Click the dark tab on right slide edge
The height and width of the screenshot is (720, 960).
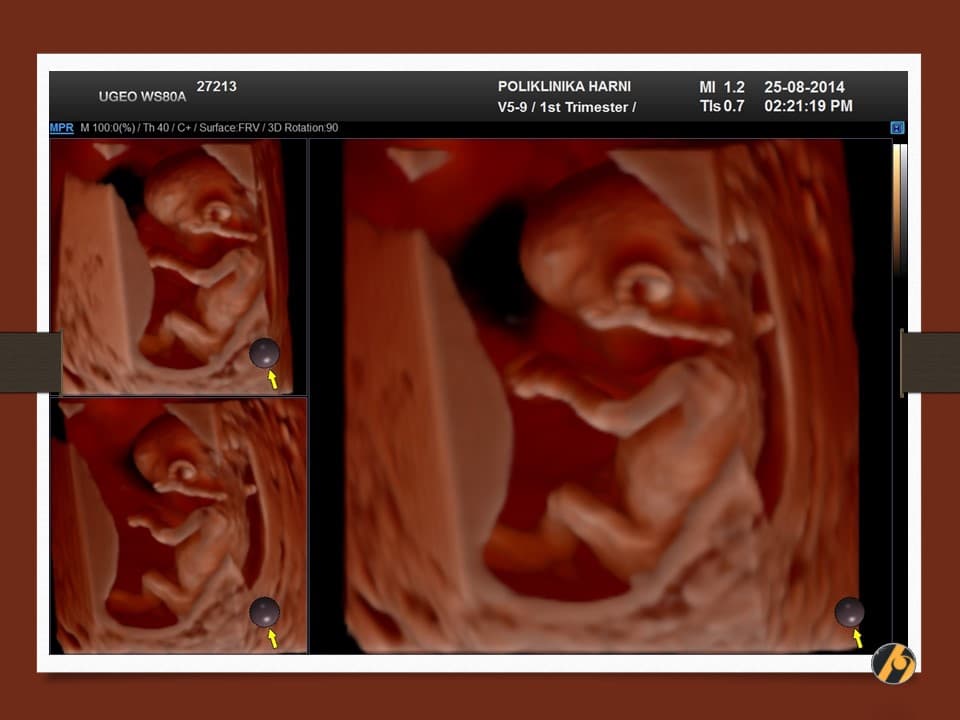coord(930,362)
